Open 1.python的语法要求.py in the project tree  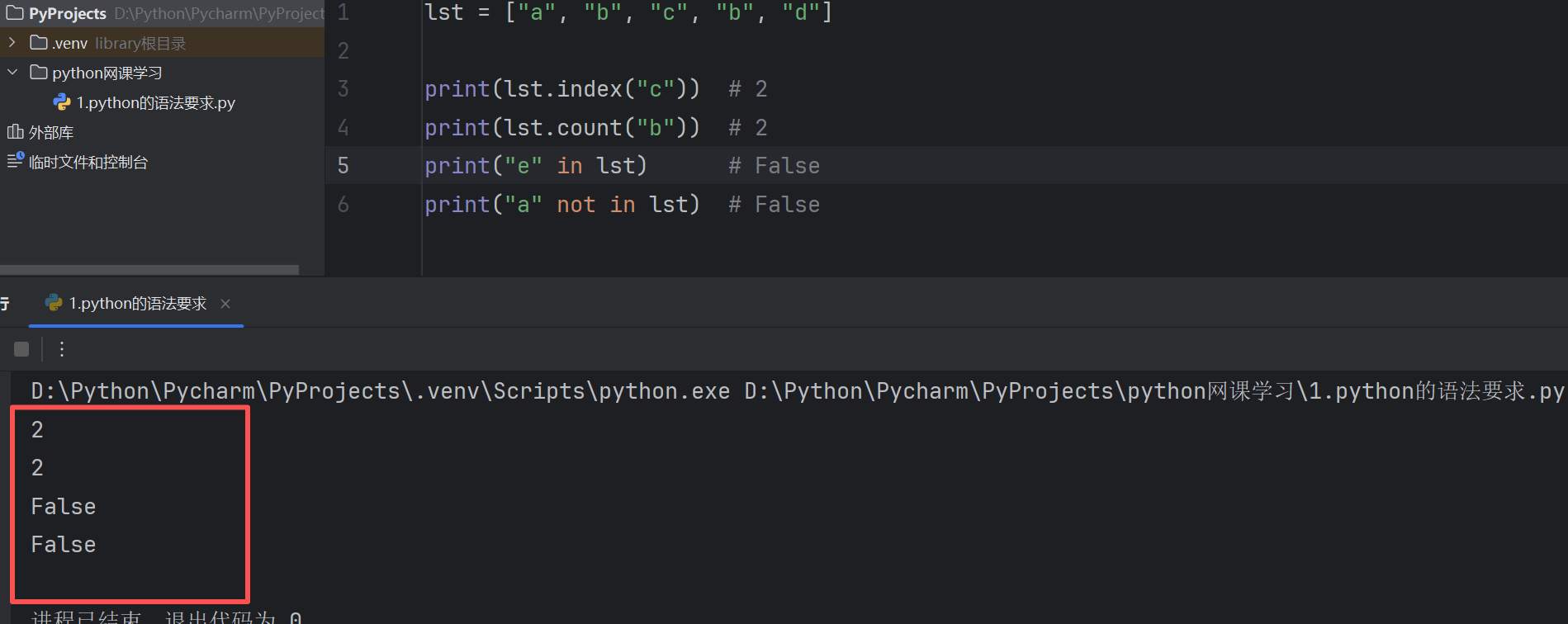tap(155, 102)
